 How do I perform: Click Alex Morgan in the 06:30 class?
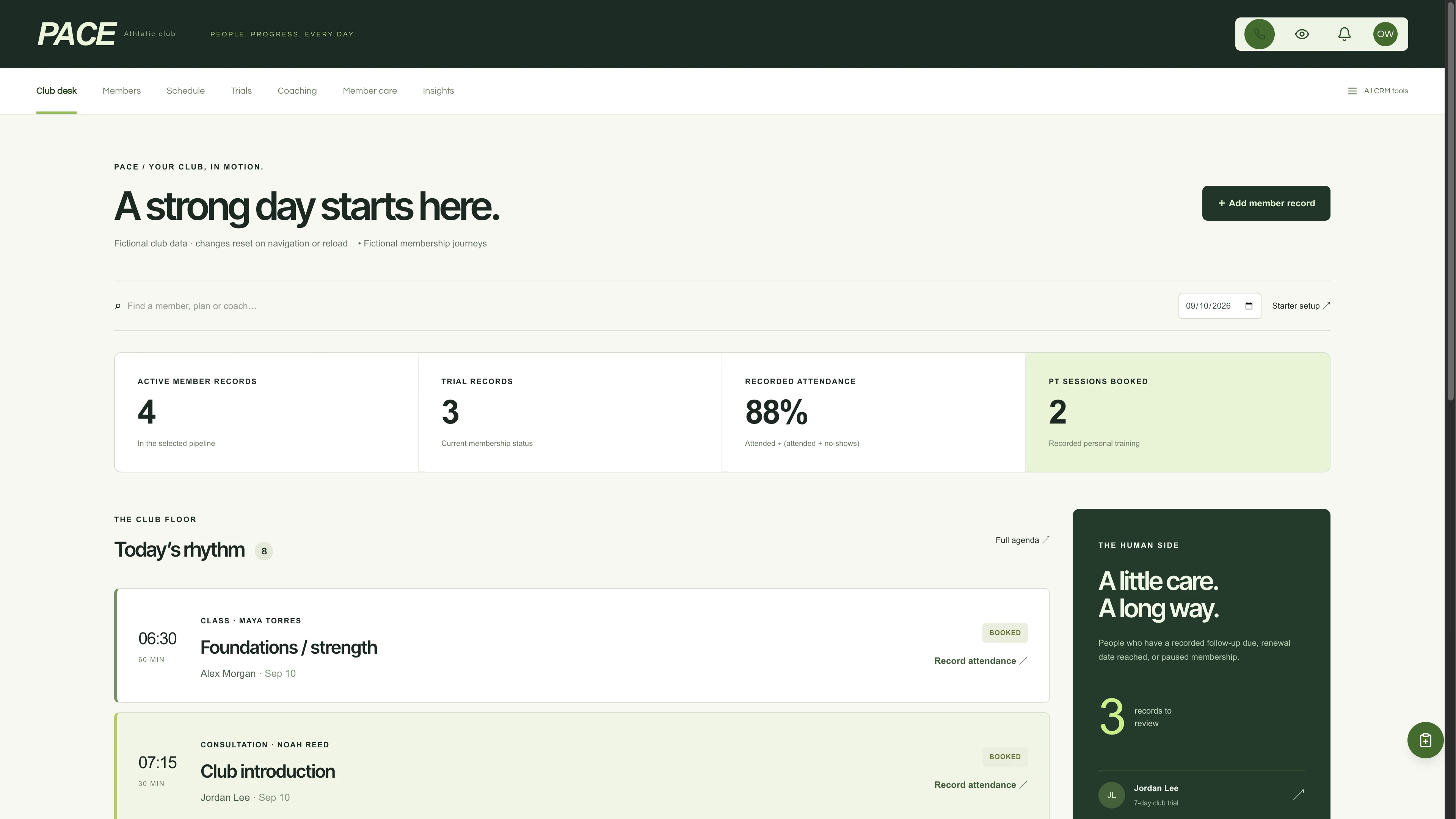228,673
